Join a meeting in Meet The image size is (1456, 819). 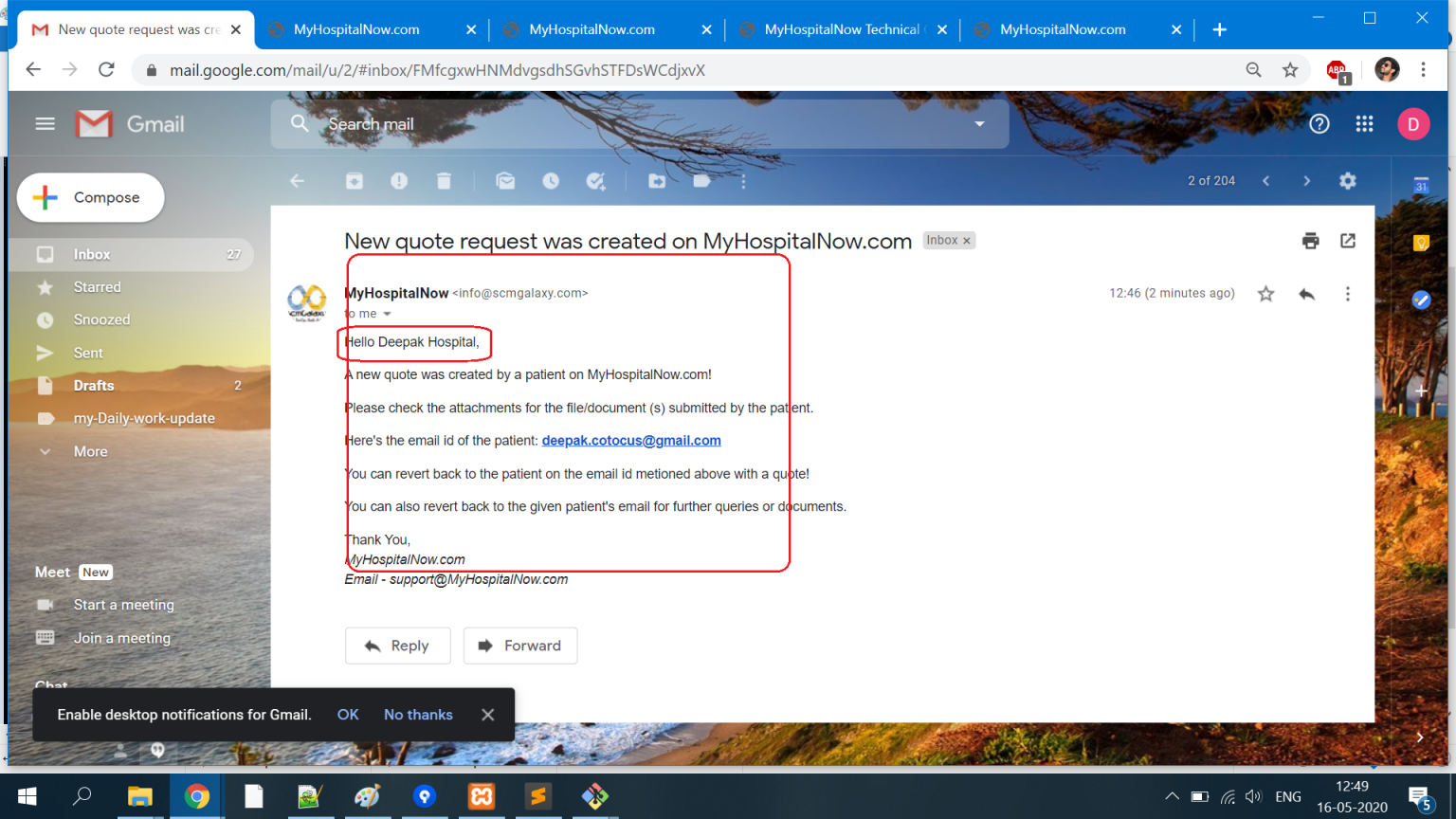(121, 638)
